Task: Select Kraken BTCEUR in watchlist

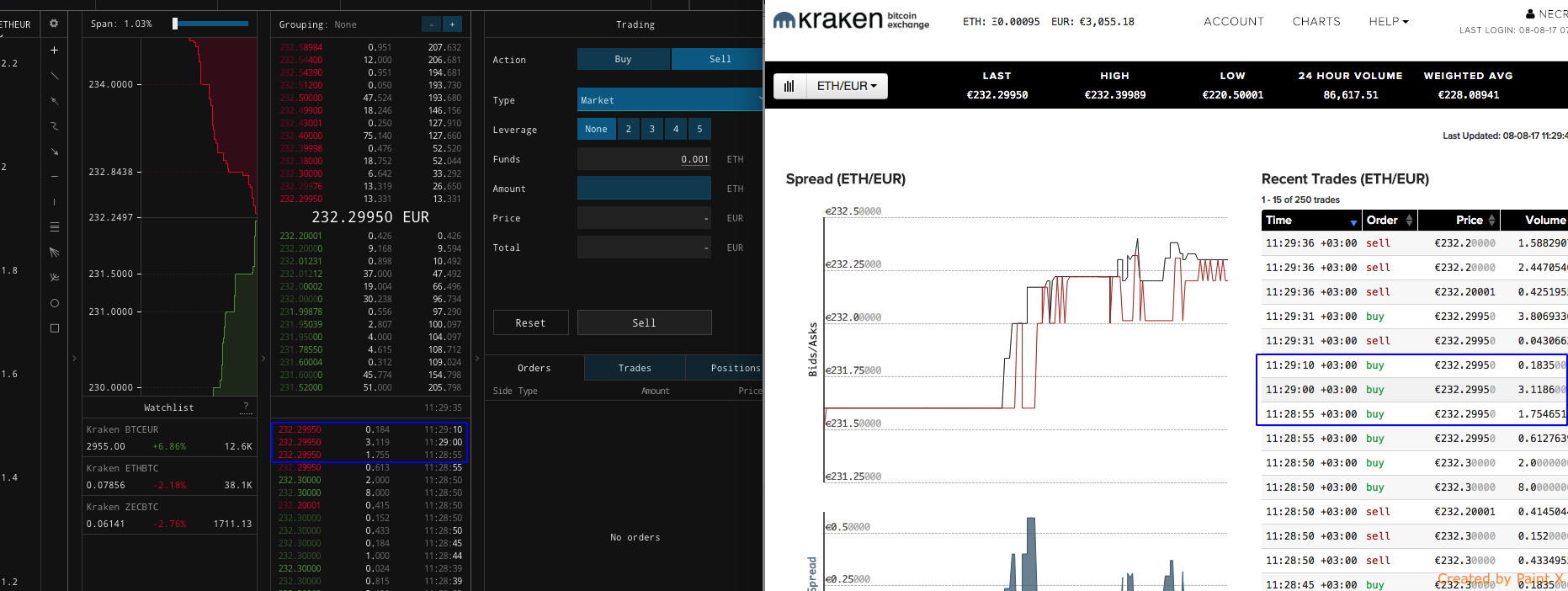Action: [169, 438]
